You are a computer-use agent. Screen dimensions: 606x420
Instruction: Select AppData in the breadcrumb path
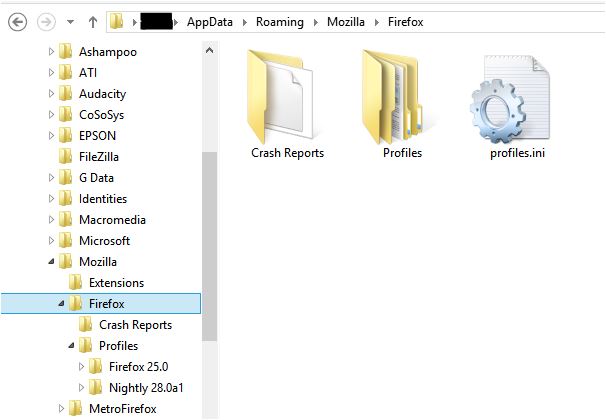point(209,22)
